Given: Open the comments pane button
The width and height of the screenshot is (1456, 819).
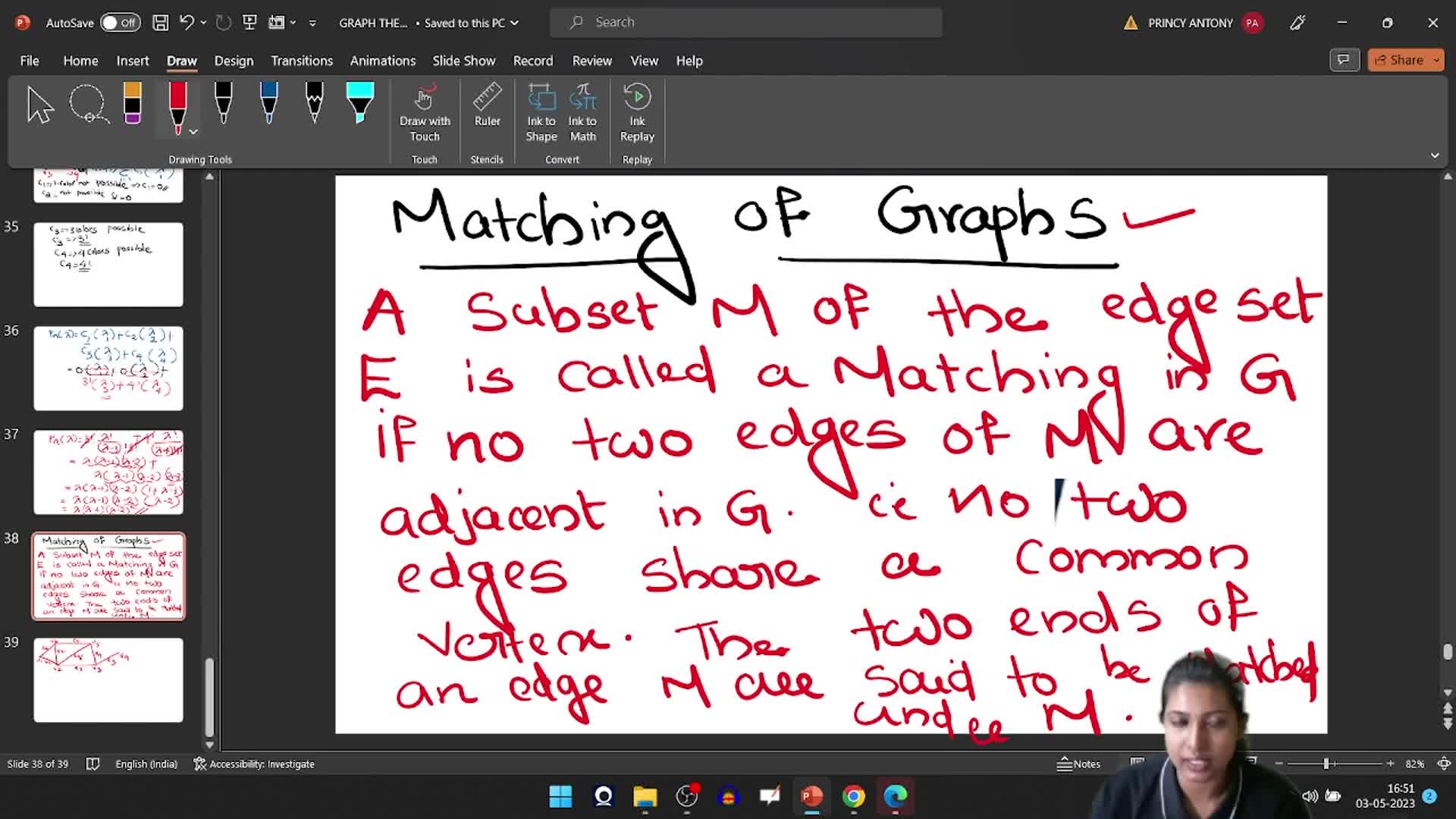Looking at the screenshot, I should (1344, 60).
